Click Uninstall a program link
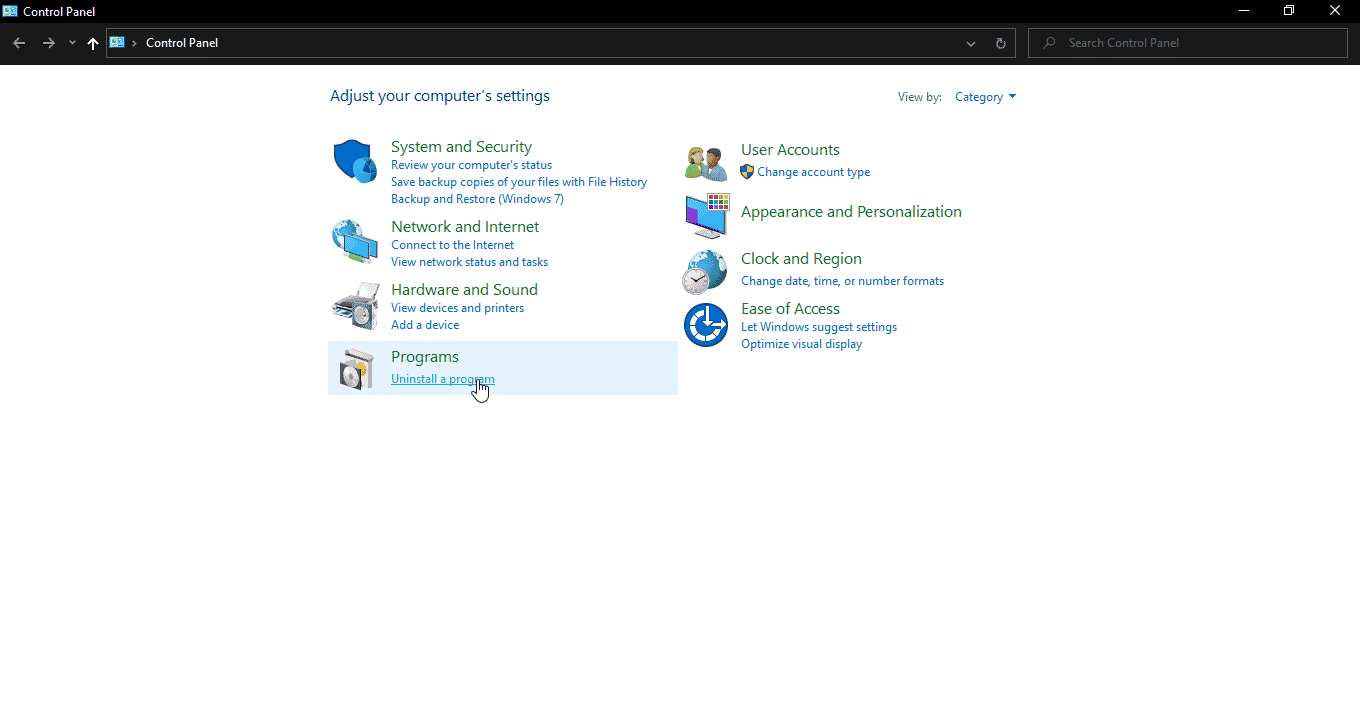The width and height of the screenshot is (1360, 728). click(443, 379)
